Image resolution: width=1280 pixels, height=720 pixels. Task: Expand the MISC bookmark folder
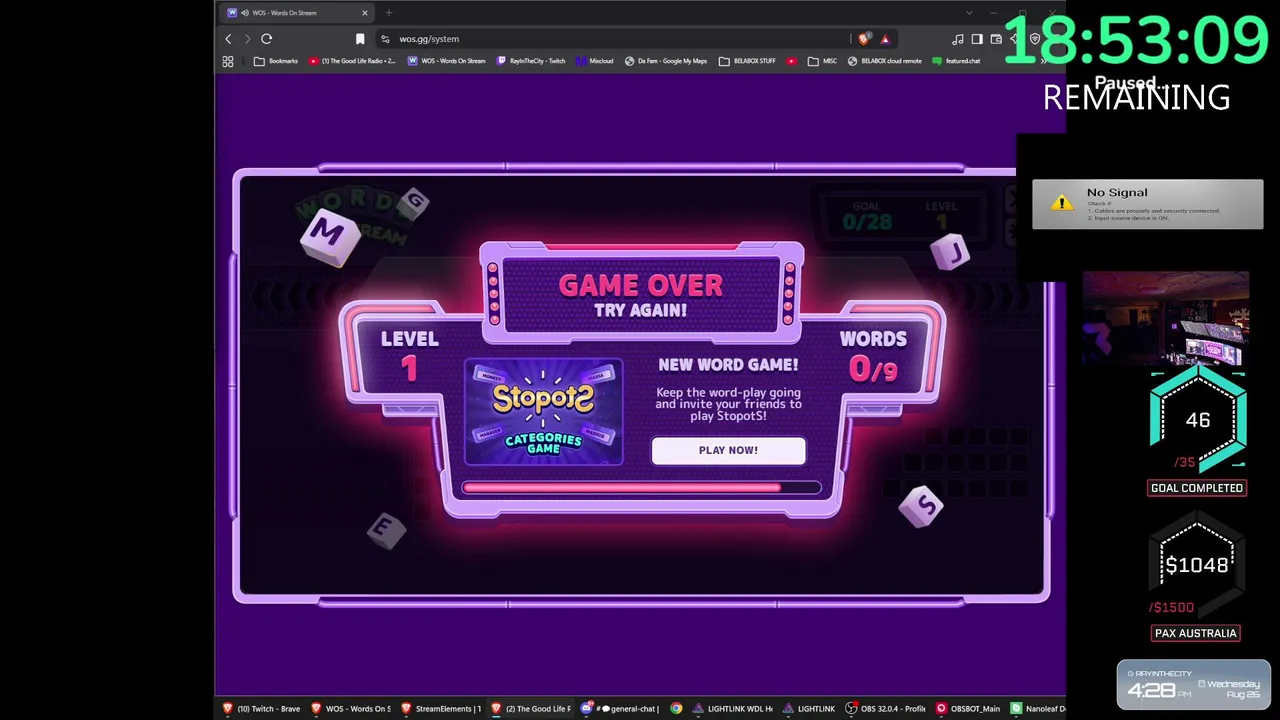click(x=822, y=61)
